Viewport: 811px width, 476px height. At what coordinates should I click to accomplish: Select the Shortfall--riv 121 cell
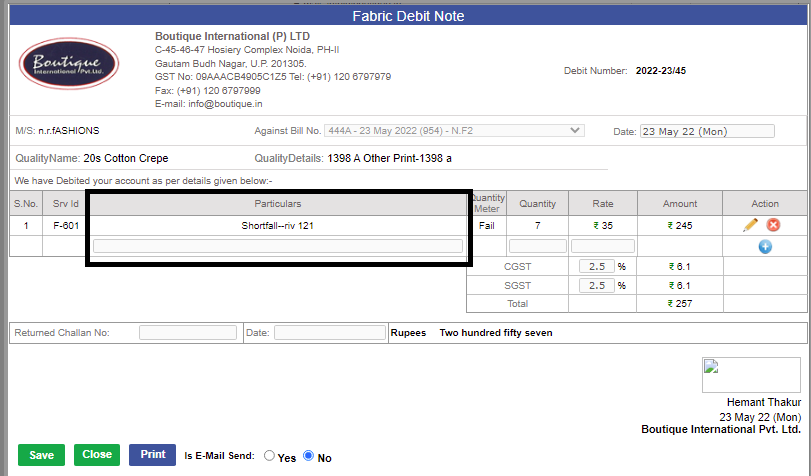(x=278, y=226)
